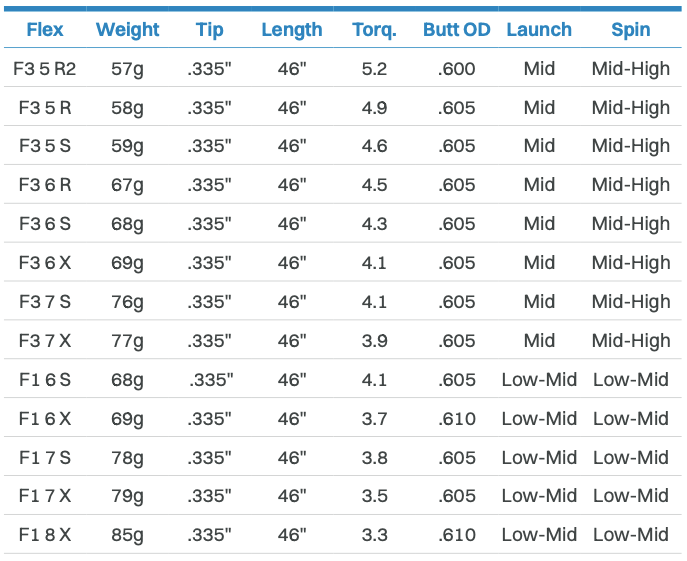Select the F1 7 S flex cell
Screen dimensions: 687x561
tap(45, 457)
